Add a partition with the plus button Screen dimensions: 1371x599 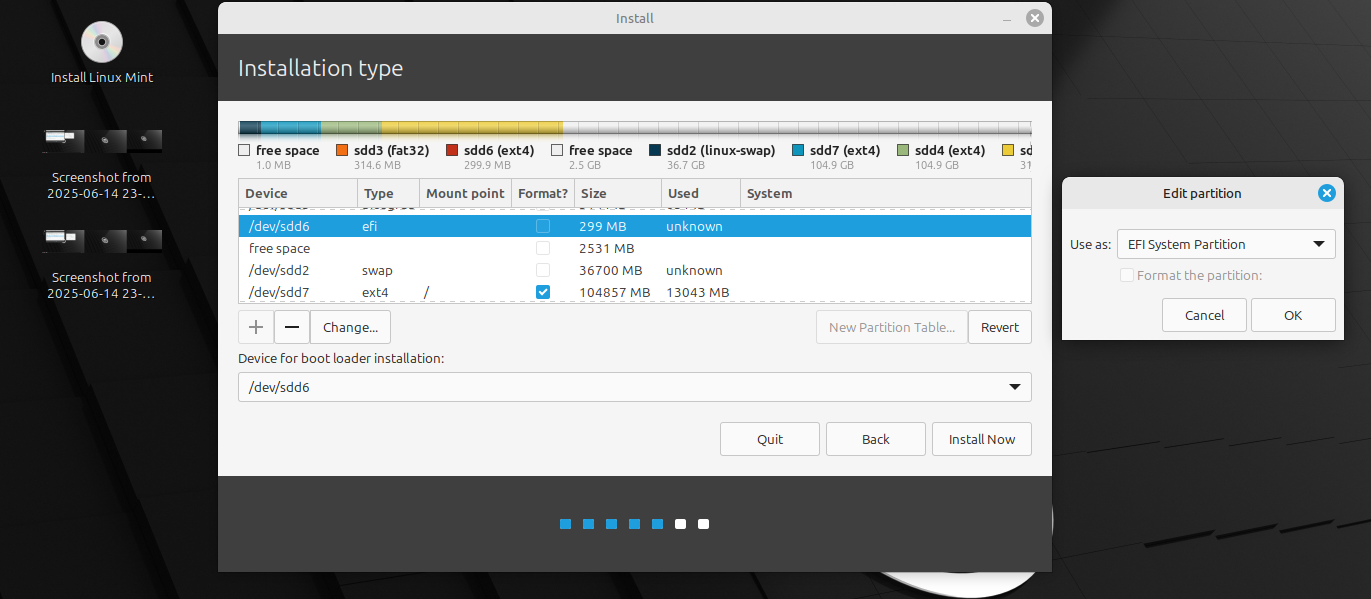tap(256, 327)
